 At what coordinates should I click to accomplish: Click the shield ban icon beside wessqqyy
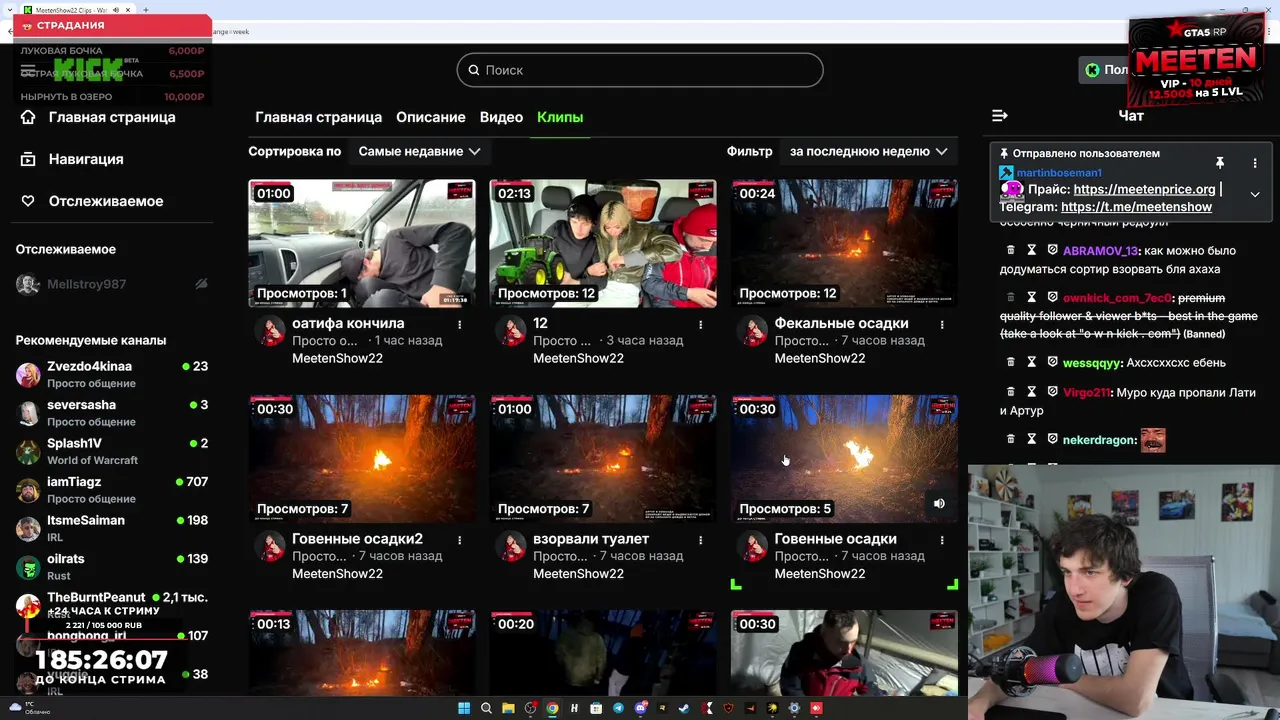tap(1052, 363)
